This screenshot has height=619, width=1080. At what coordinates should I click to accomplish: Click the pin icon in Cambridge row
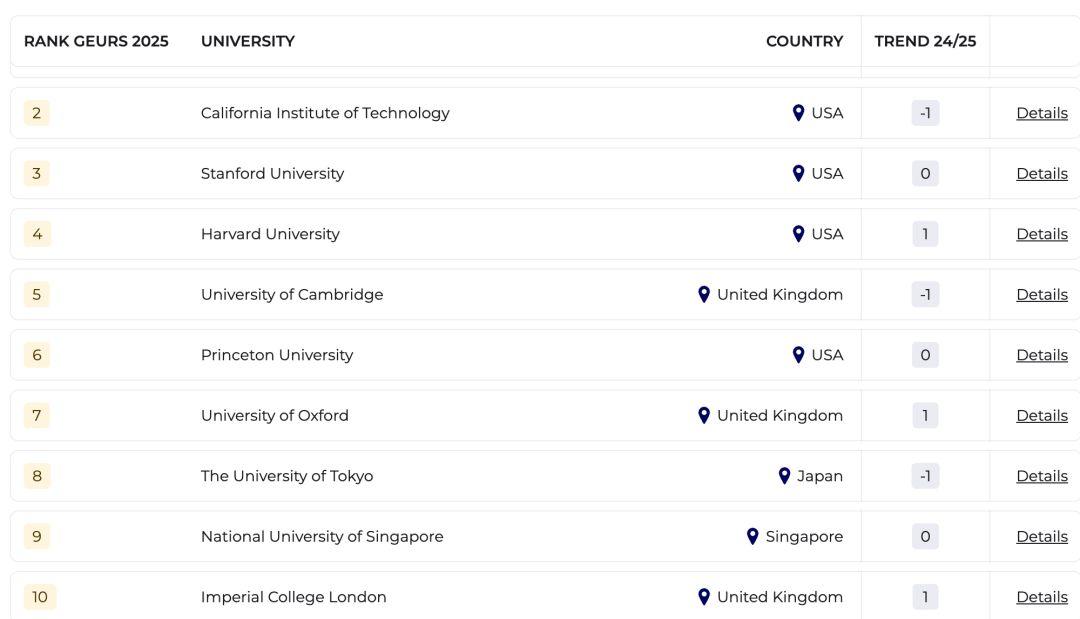(x=704, y=294)
